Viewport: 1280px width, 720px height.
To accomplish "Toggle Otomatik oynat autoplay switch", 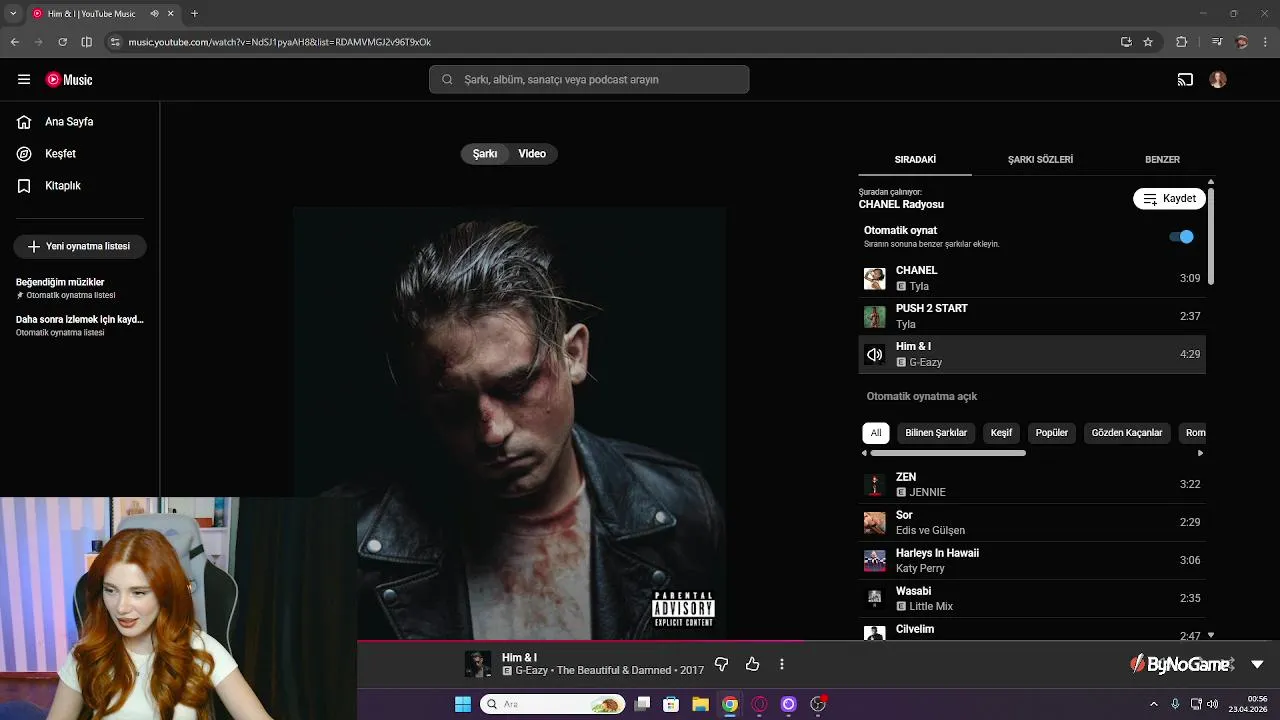I will [x=1182, y=237].
